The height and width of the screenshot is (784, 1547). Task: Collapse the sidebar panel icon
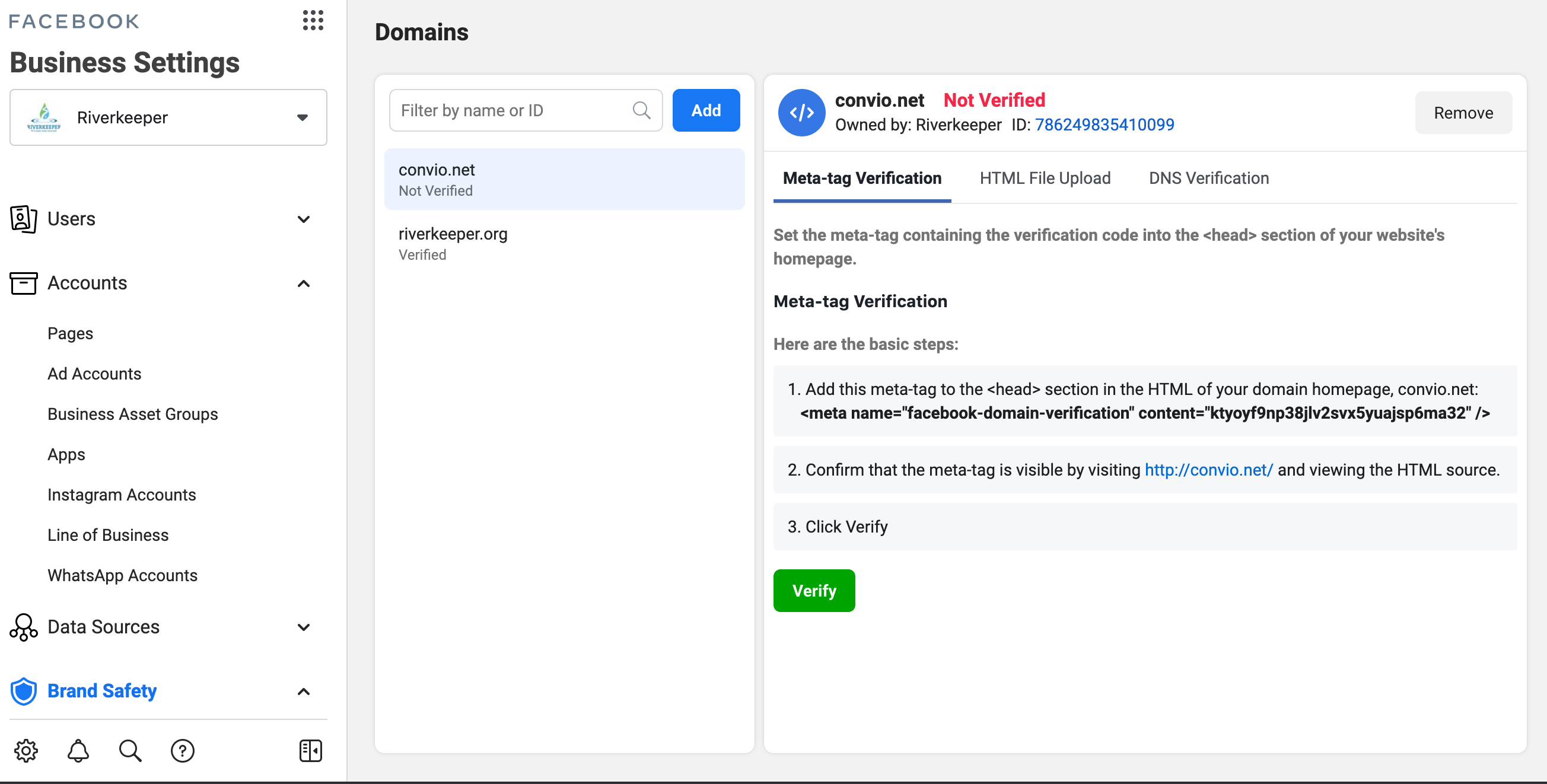310,751
